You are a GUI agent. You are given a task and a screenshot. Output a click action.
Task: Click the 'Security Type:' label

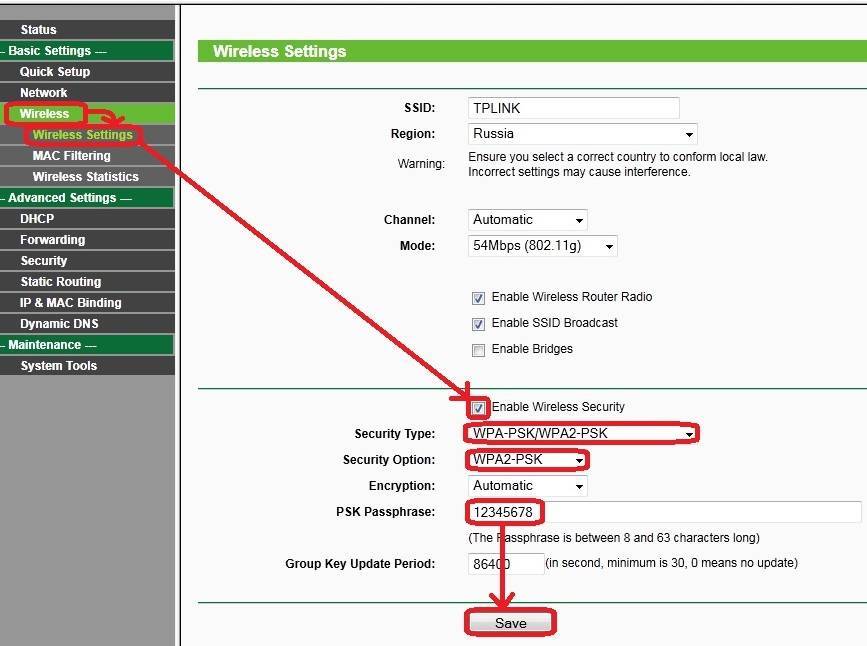point(395,434)
